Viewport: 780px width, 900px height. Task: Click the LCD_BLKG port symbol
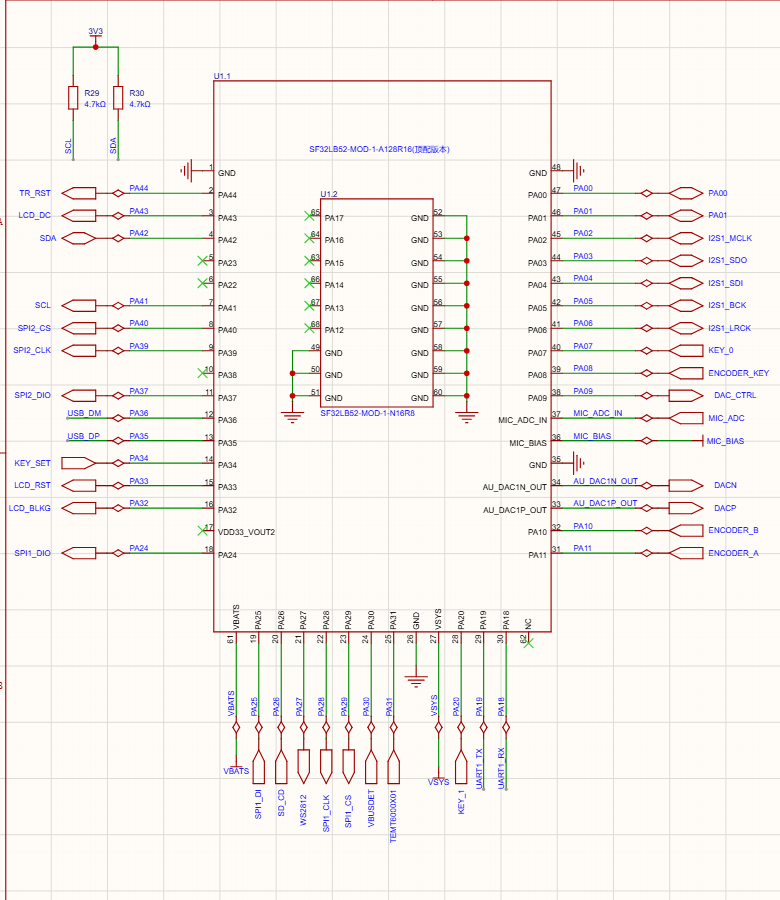[x=78, y=507]
